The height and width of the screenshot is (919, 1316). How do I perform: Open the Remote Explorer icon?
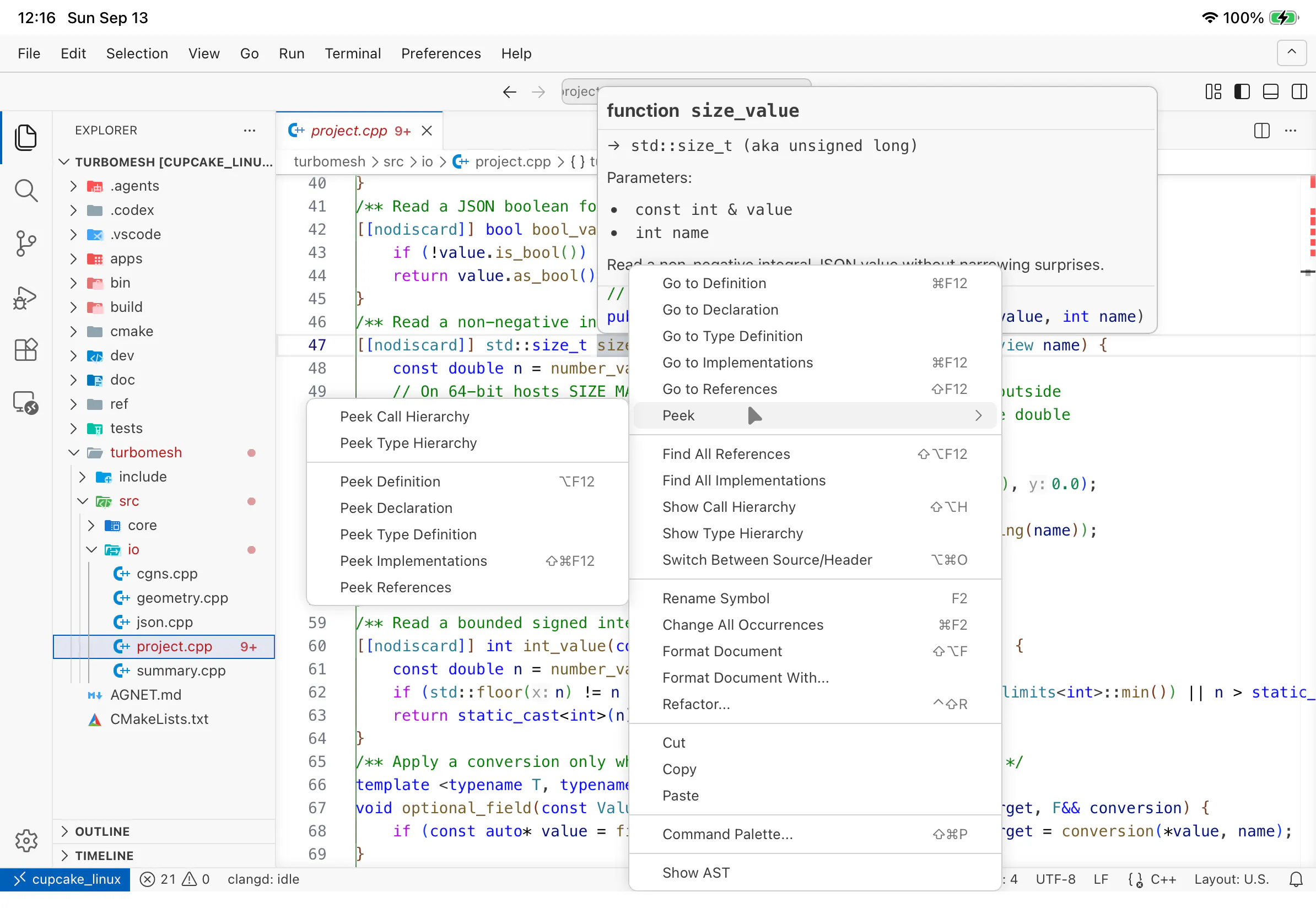coord(26,403)
